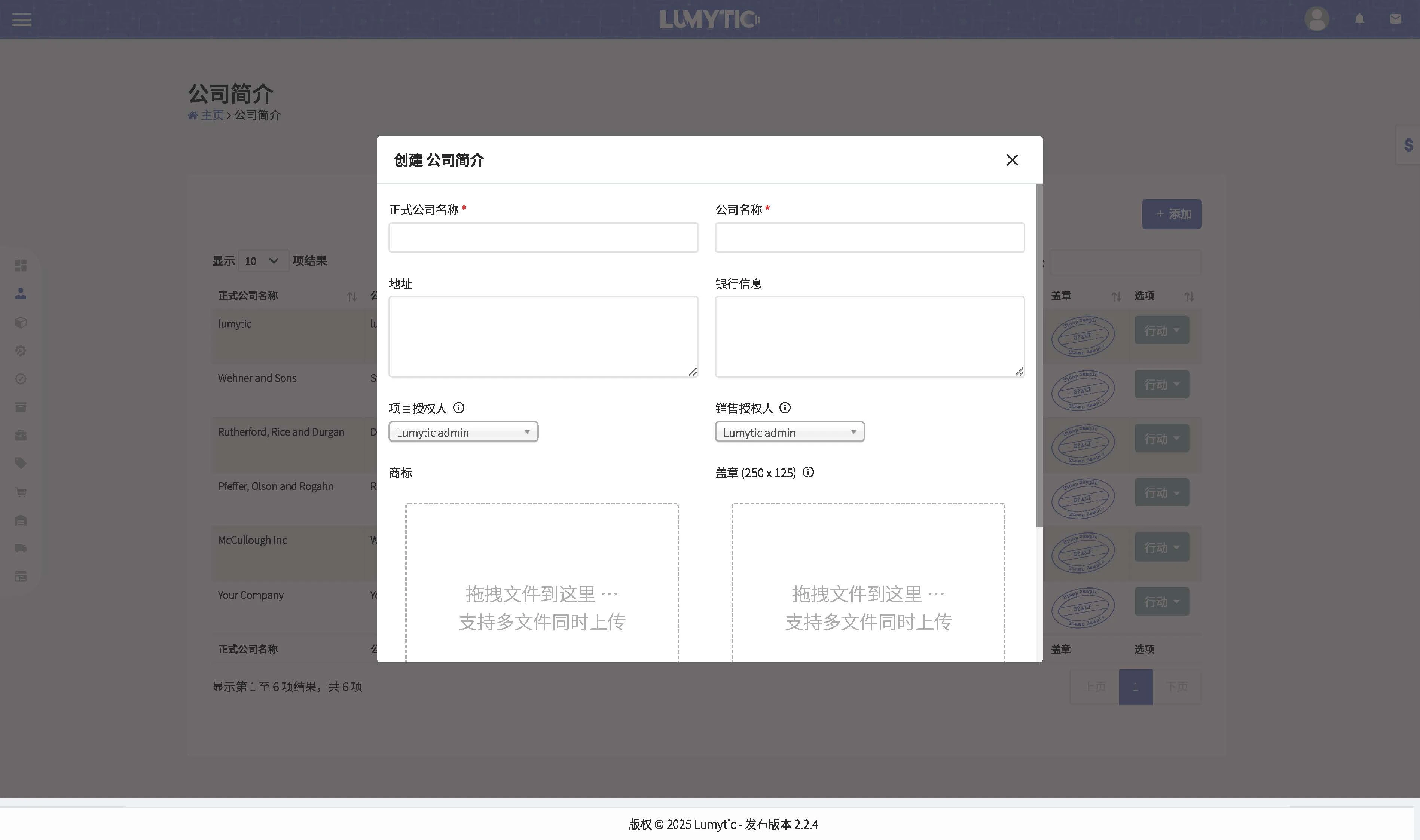Viewport: 1420px width, 840px height.
Task: Select the dashboard grid icon in sidebar
Action: point(21,265)
